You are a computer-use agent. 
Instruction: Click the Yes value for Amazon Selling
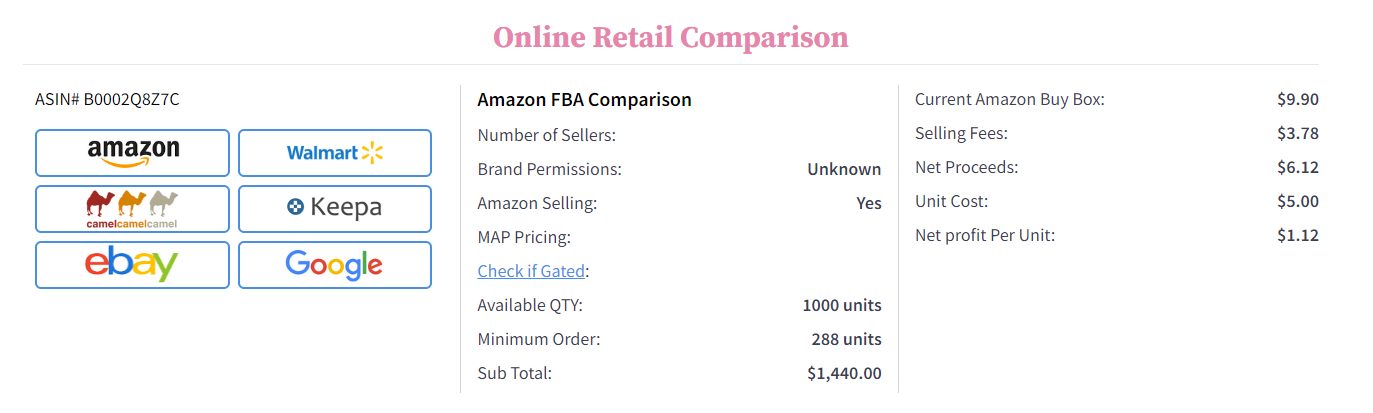tap(868, 203)
